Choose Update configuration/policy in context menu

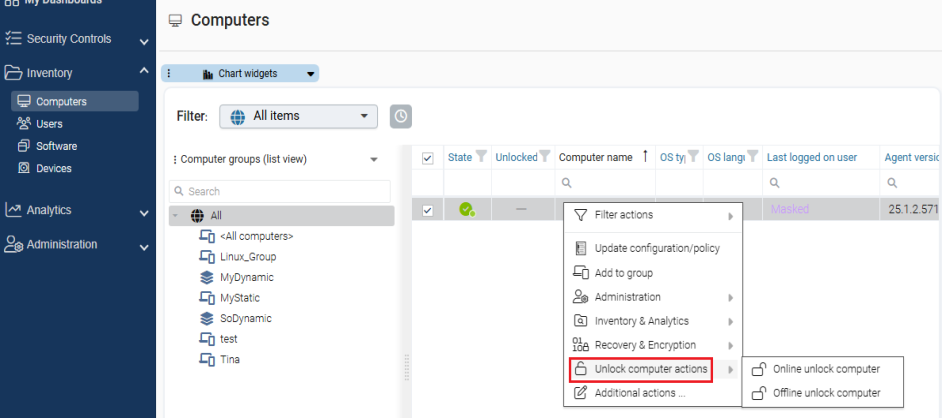coord(656,248)
